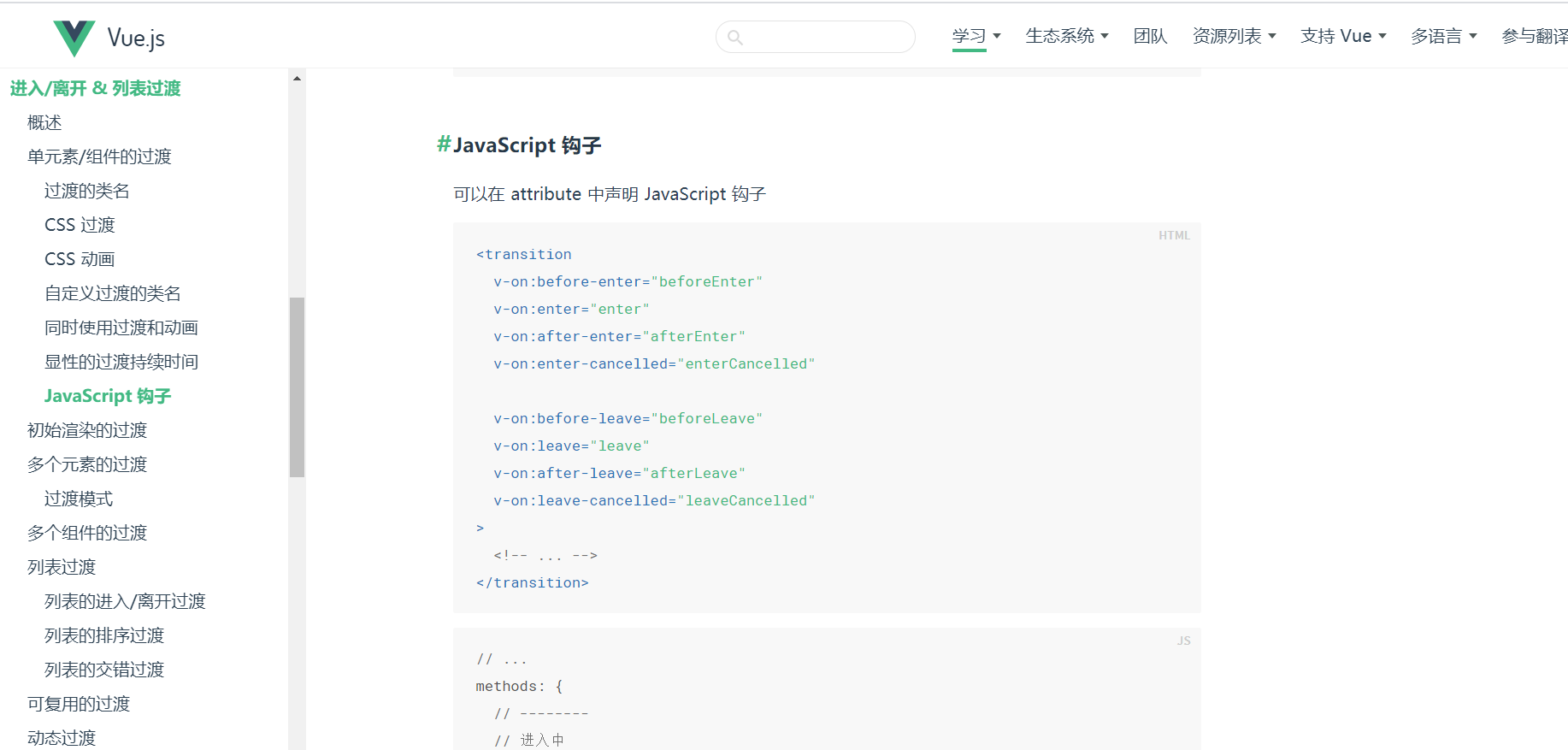Open 列表过渡 sidebar link
Screen dimensions: 1568x750
[61, 567]
